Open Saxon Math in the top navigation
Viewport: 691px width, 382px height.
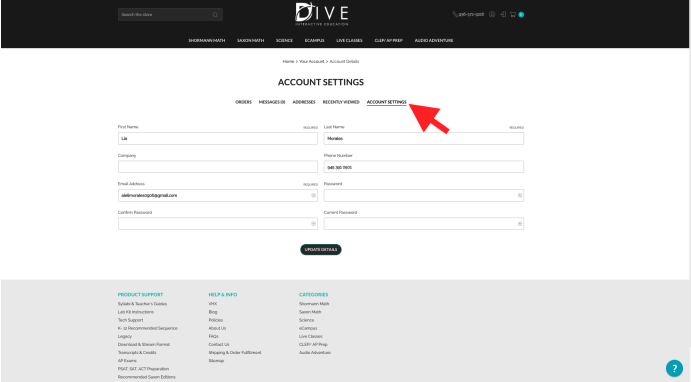click(x=250, y=41)
